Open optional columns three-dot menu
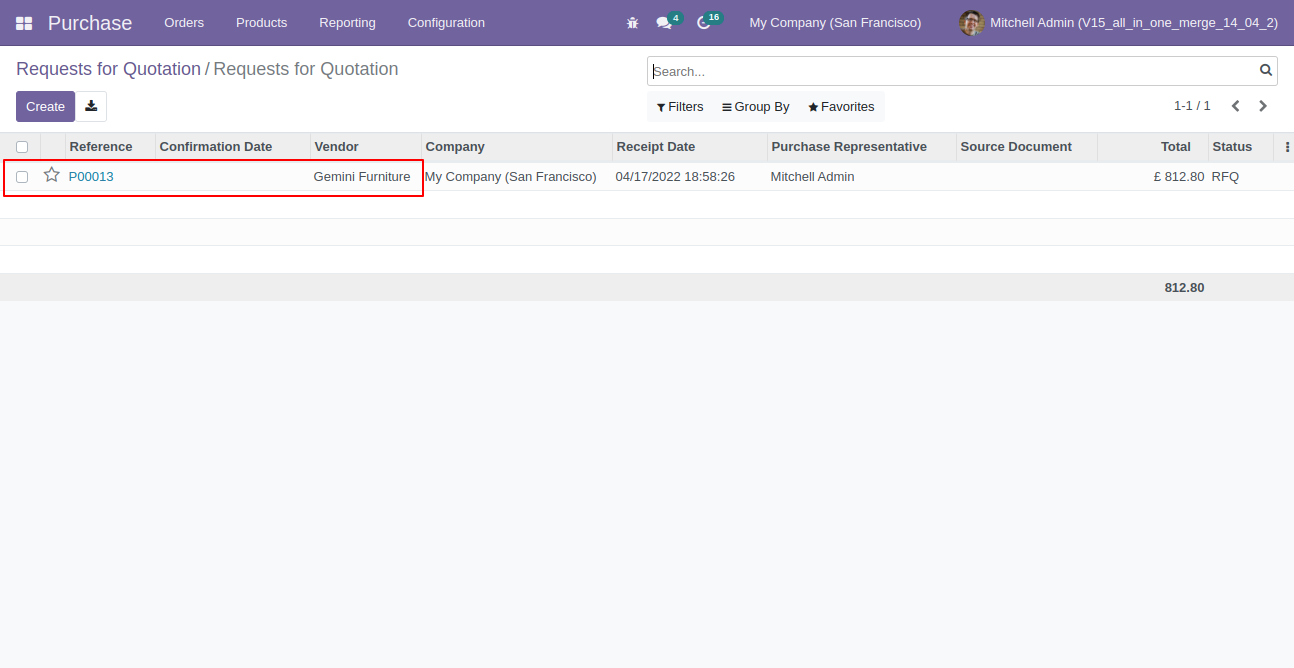The width and height of the screenshot is (1294, 668). [1287, 147]
